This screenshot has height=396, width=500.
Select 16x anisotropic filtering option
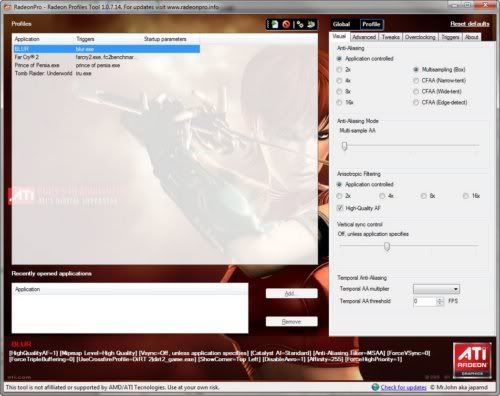(x=466, y=196)
